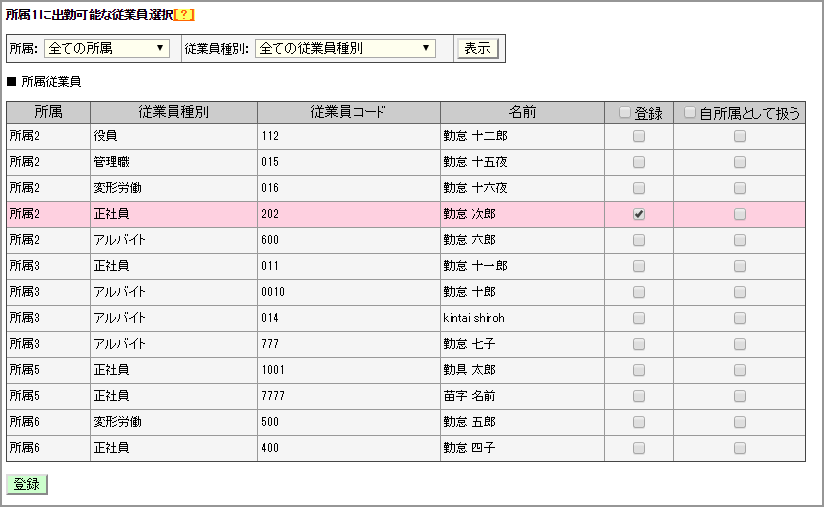Check 登録 for employee 015 勤怠 十五夜
Image resolution: width=824 pixels, height=507 pixels.
[x=639, y=162]
